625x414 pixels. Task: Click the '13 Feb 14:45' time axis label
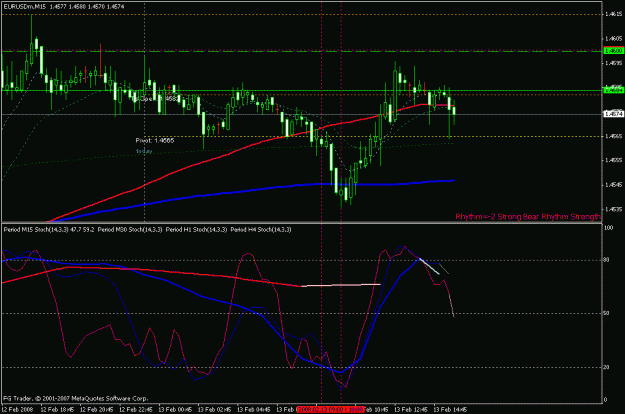(450, 410)
